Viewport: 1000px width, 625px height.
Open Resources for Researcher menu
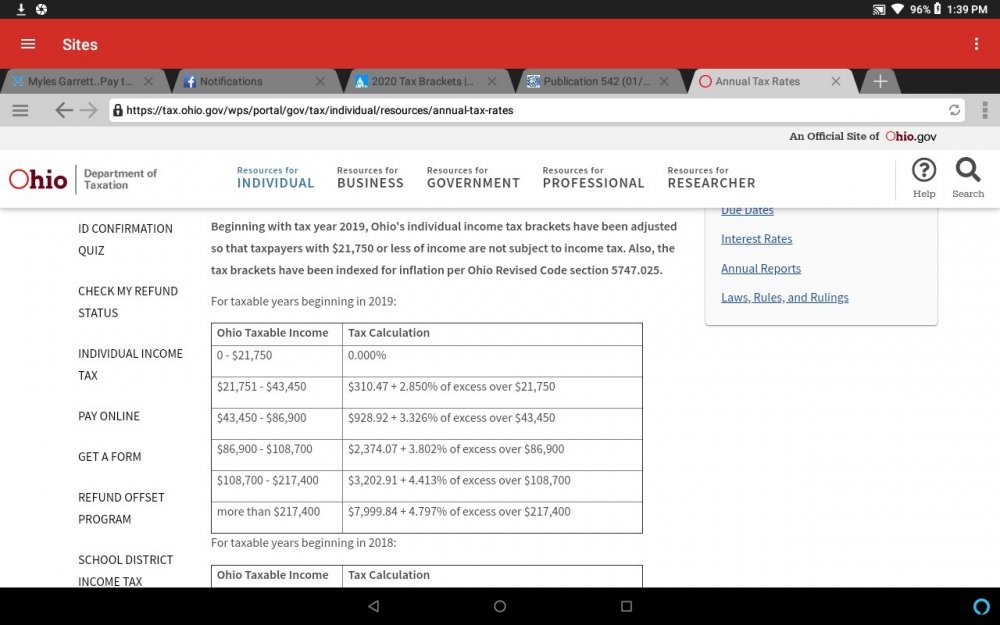click(711, 178)
